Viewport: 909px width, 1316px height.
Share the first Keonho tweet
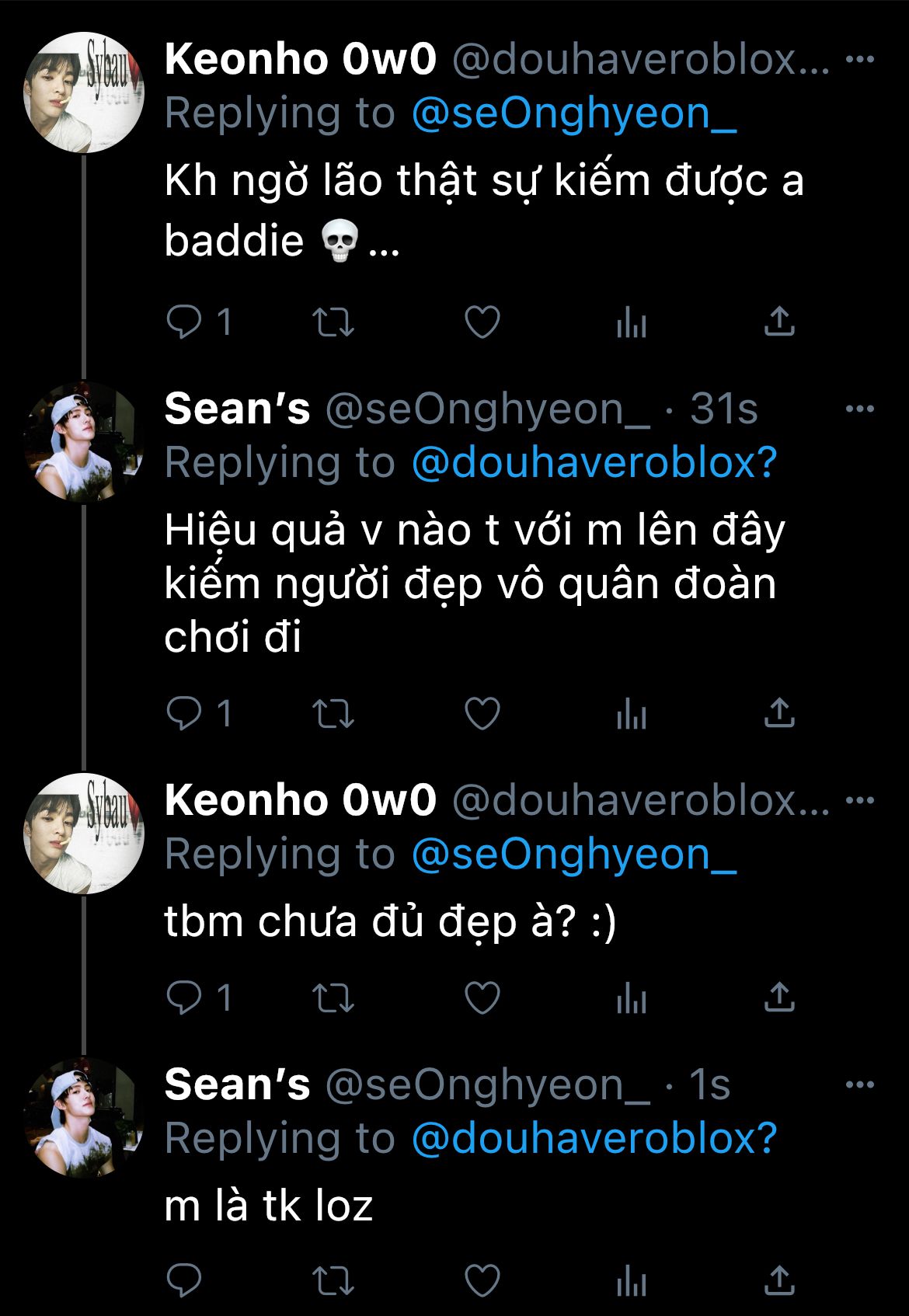779,322
